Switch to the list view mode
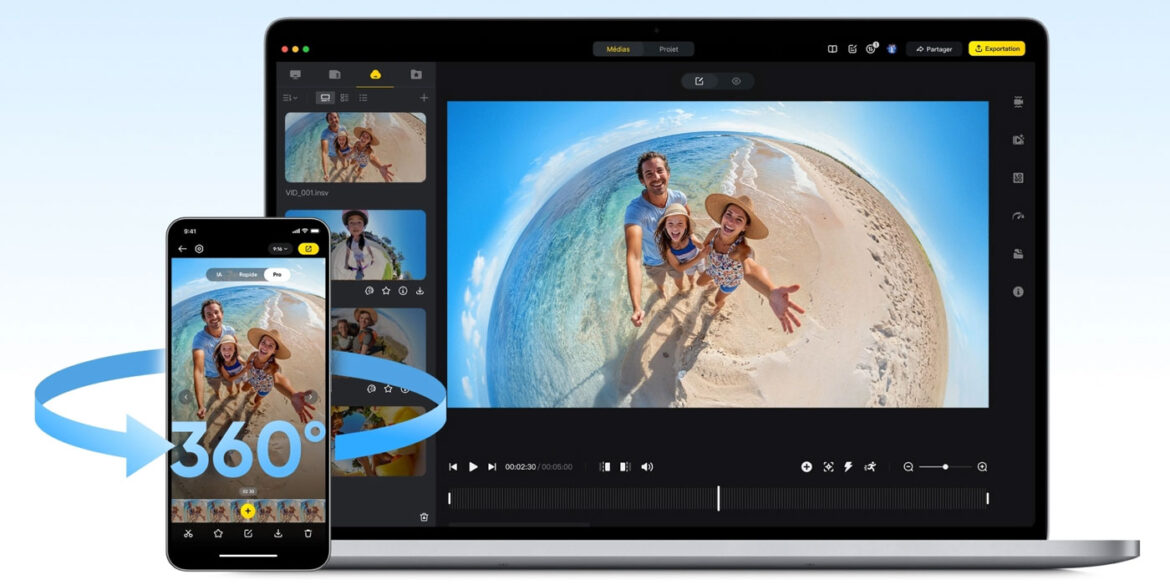The image size is (1170, 585). [363, 98]
